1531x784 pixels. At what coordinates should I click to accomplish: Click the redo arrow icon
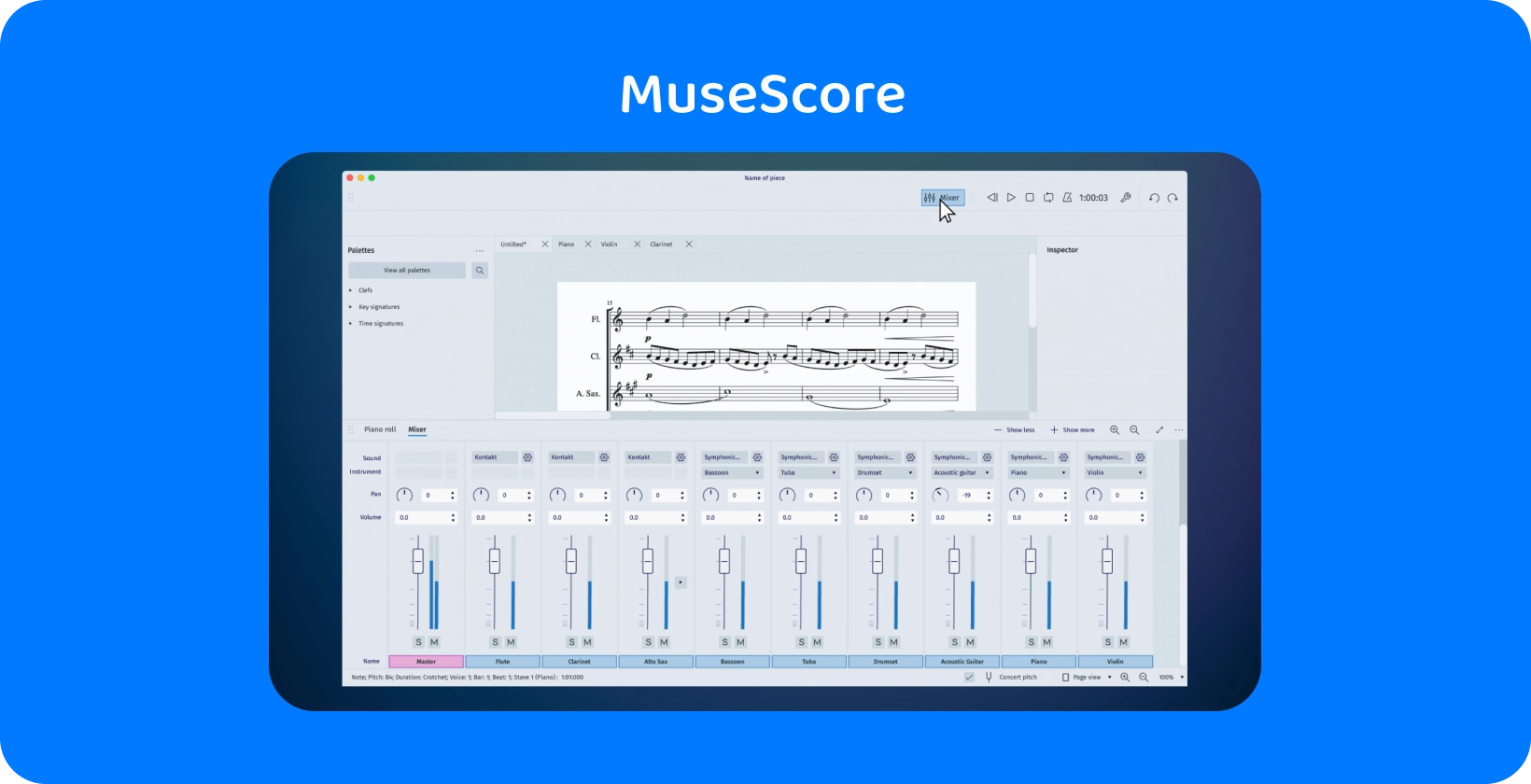pos(1173,198)
